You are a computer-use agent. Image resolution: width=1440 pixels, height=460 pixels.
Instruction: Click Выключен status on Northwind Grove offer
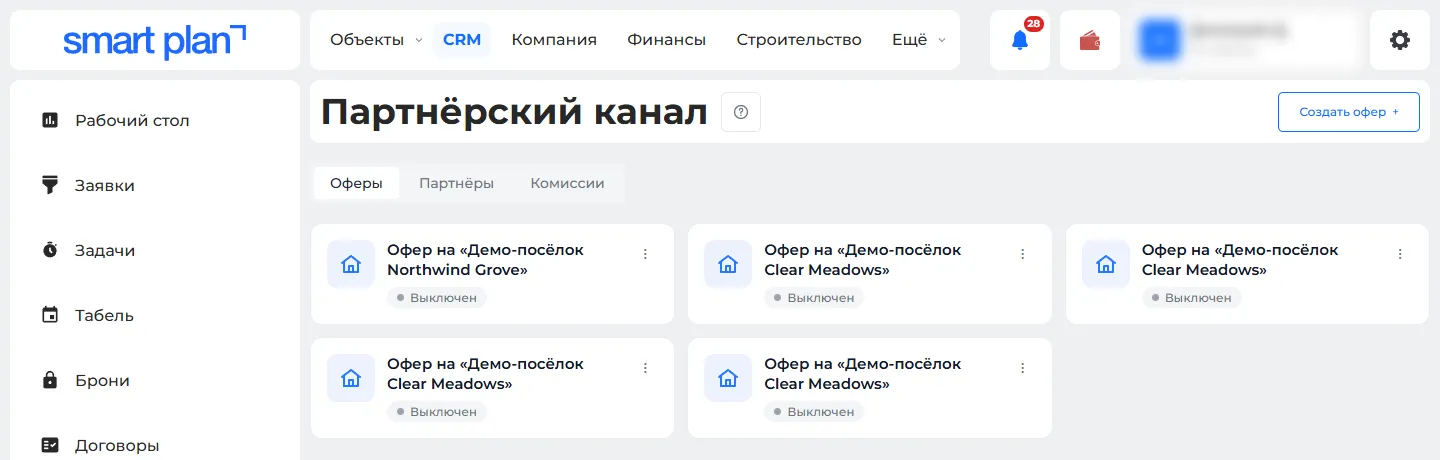pos(437,298)
